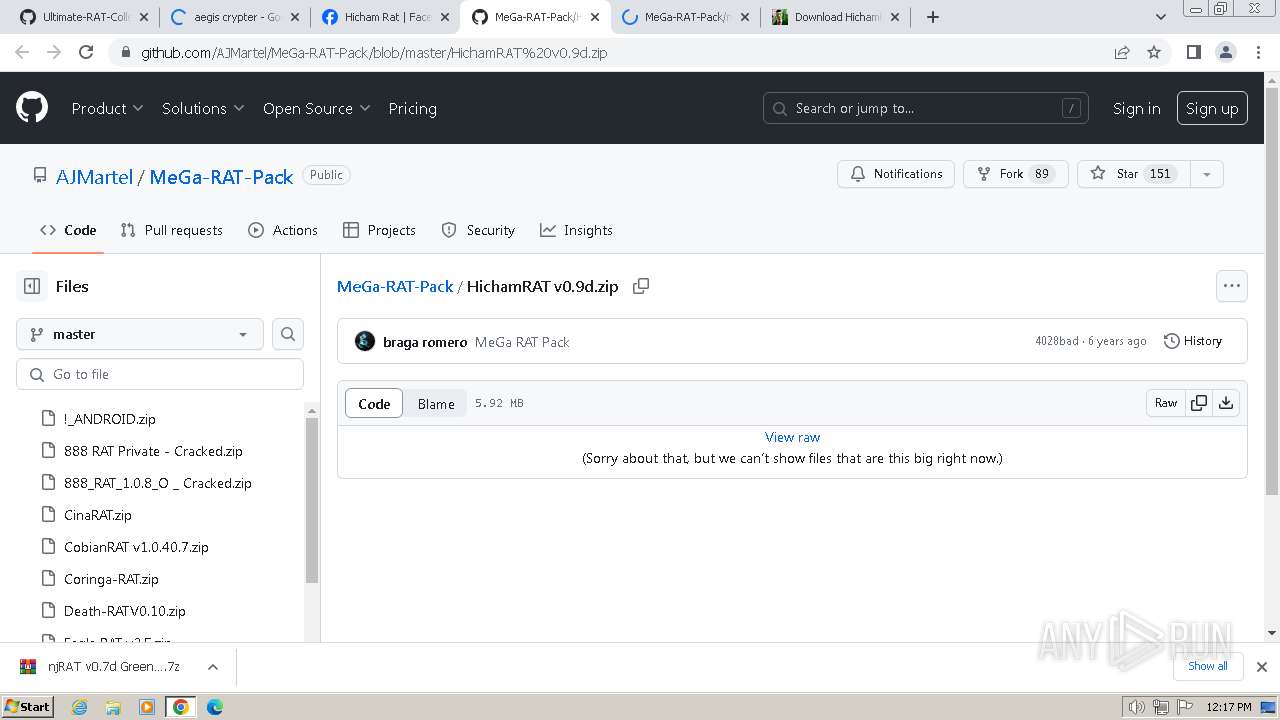Copy file path icon next to HichamRAT v0.9d.zip

coord(641,286)
